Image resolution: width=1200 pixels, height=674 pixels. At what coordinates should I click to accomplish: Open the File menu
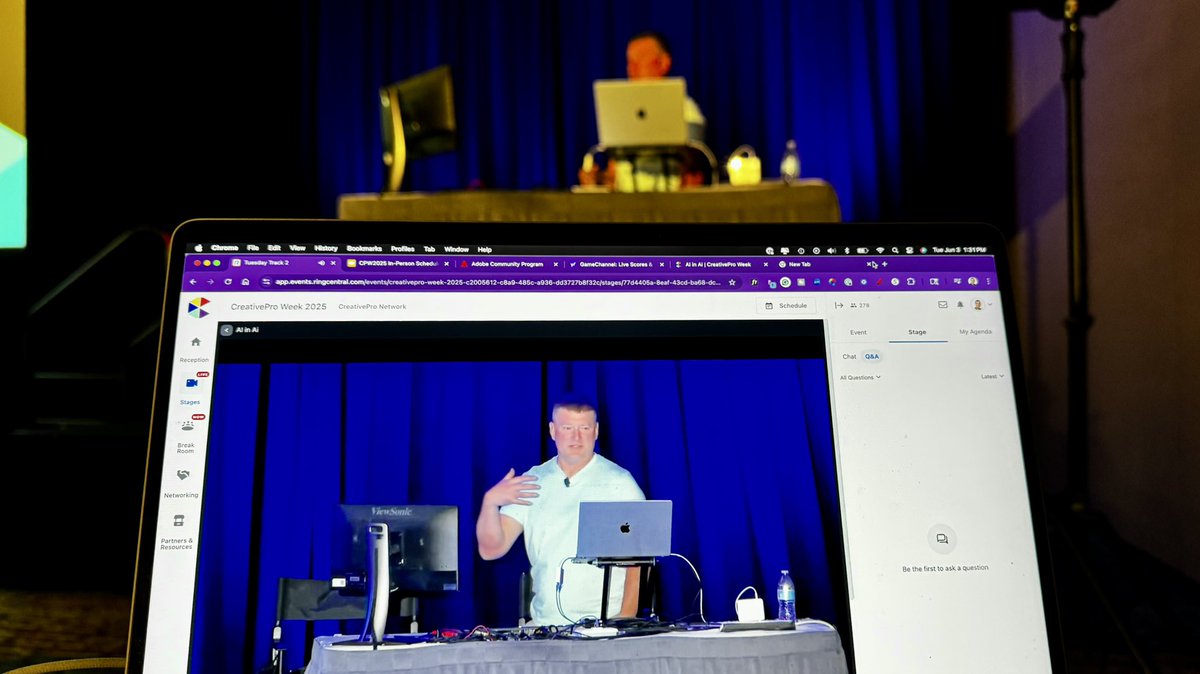(253, 248)
